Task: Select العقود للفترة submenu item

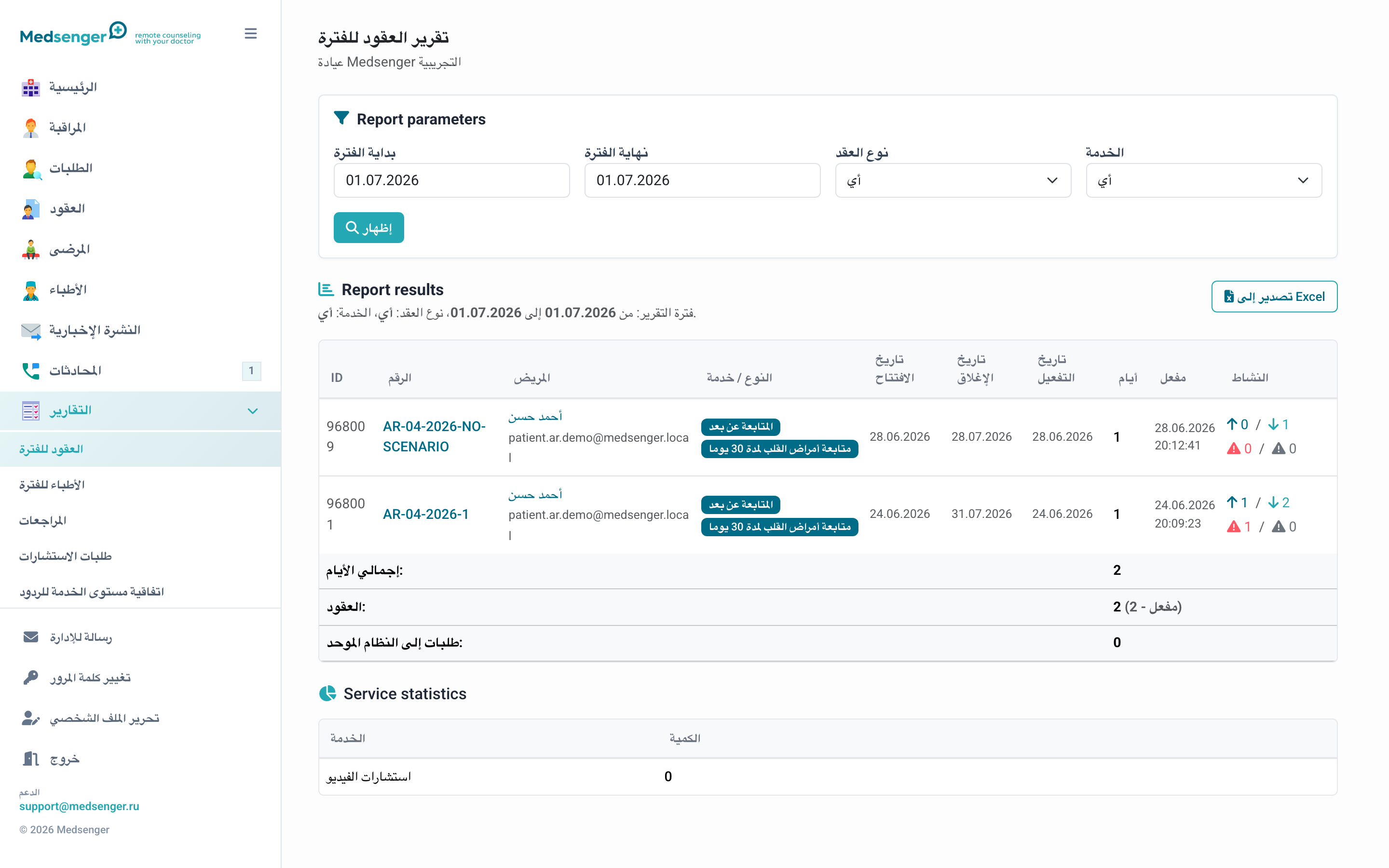Action: (141, 449)
